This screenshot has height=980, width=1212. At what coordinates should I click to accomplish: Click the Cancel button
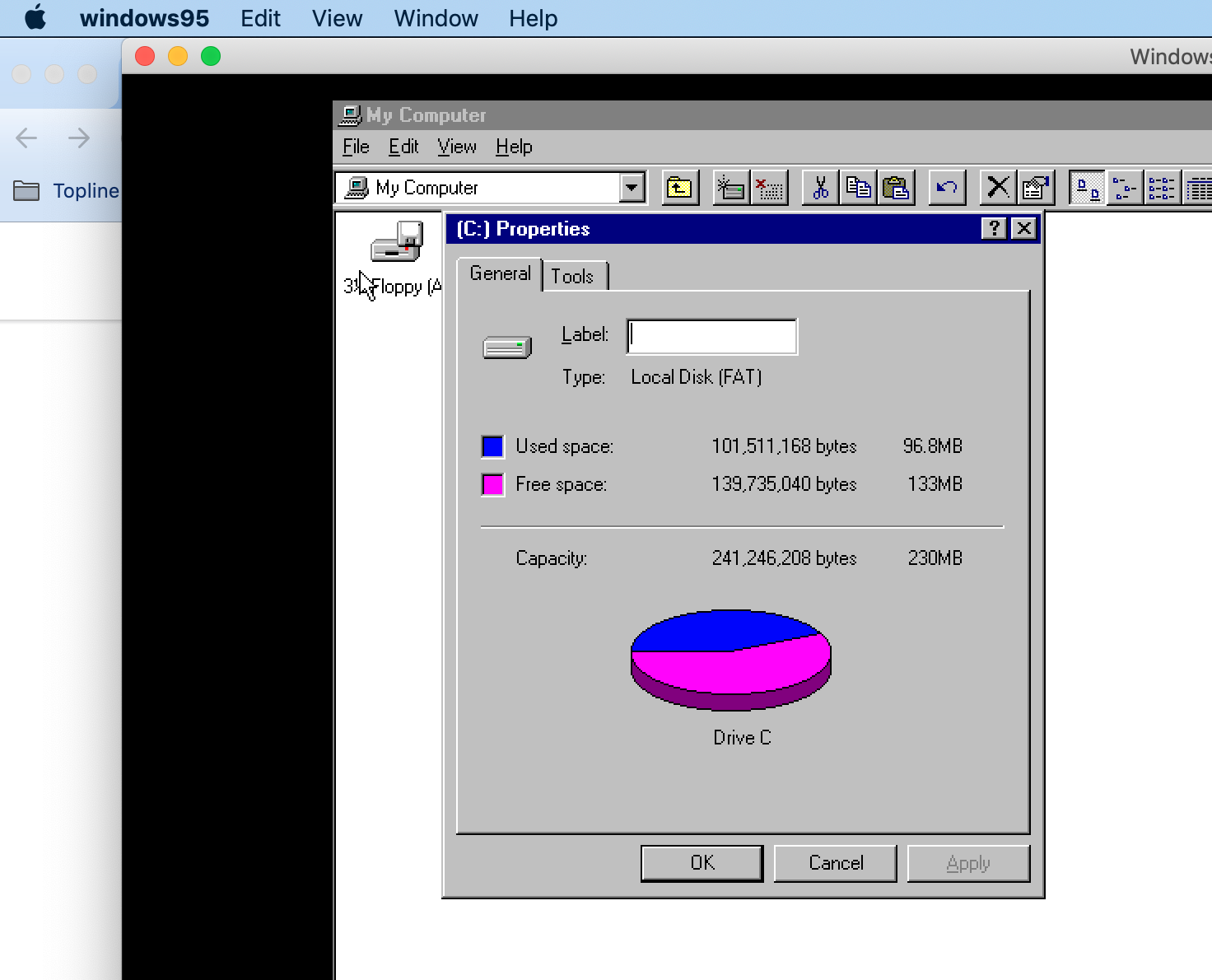pos(835,862)
